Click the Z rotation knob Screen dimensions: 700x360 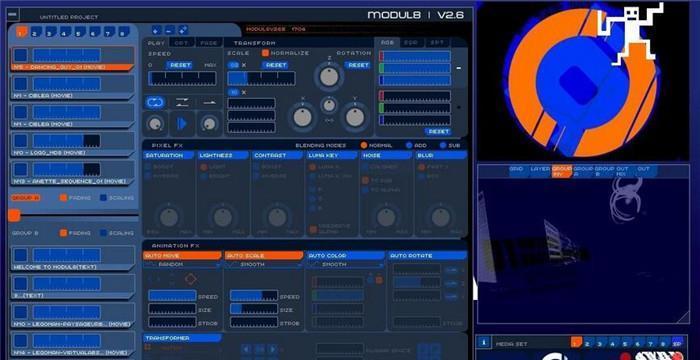(329, 76)
